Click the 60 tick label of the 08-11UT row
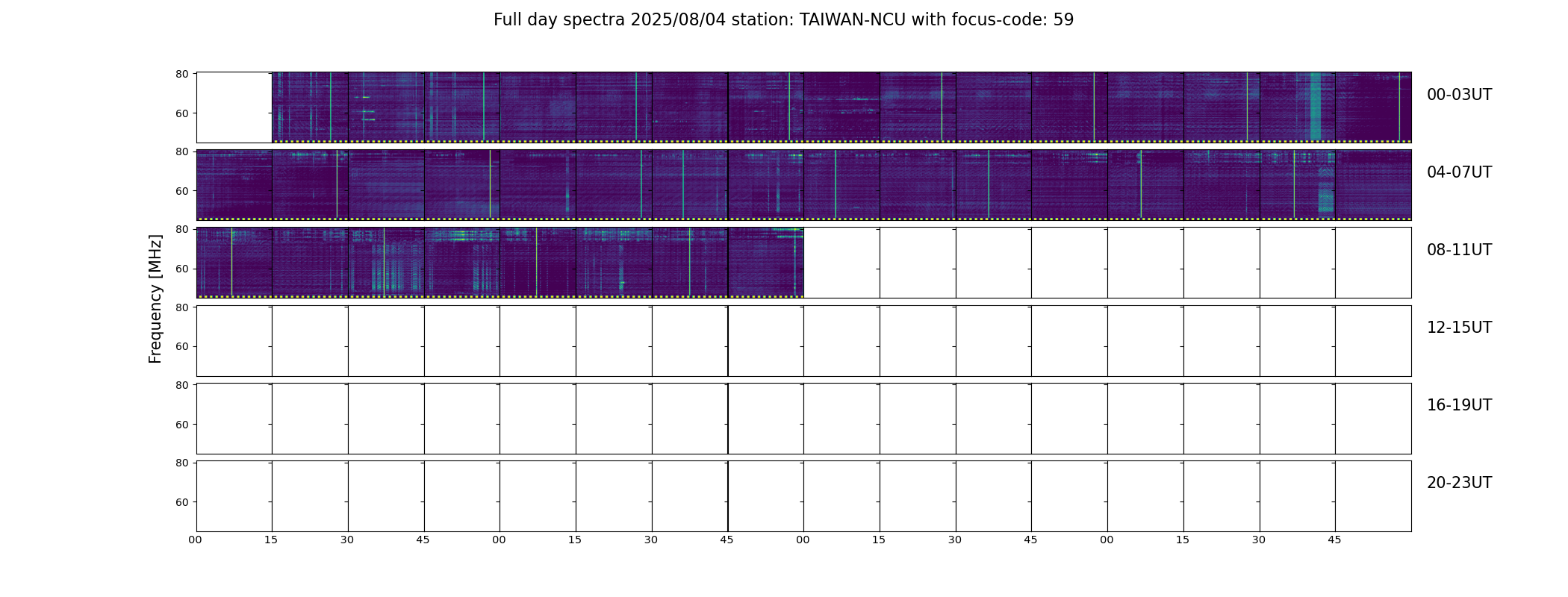Screen dimensions: 1568x597 (181, 269)
